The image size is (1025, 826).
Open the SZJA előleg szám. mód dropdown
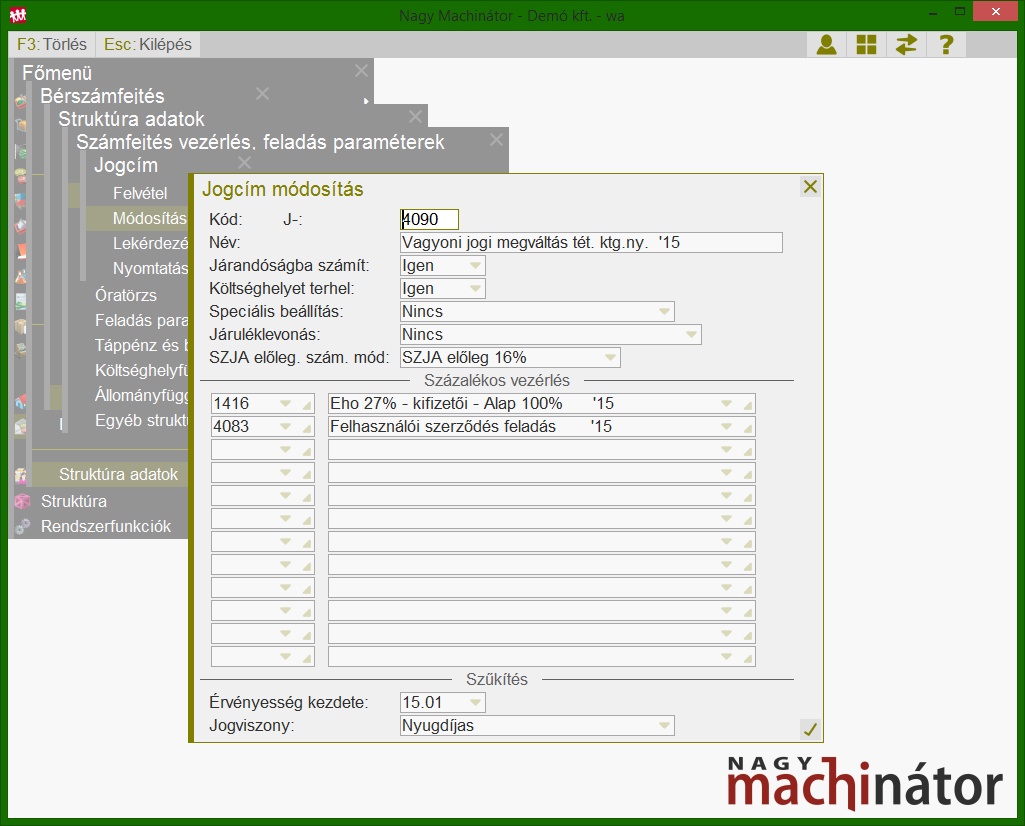610,358
